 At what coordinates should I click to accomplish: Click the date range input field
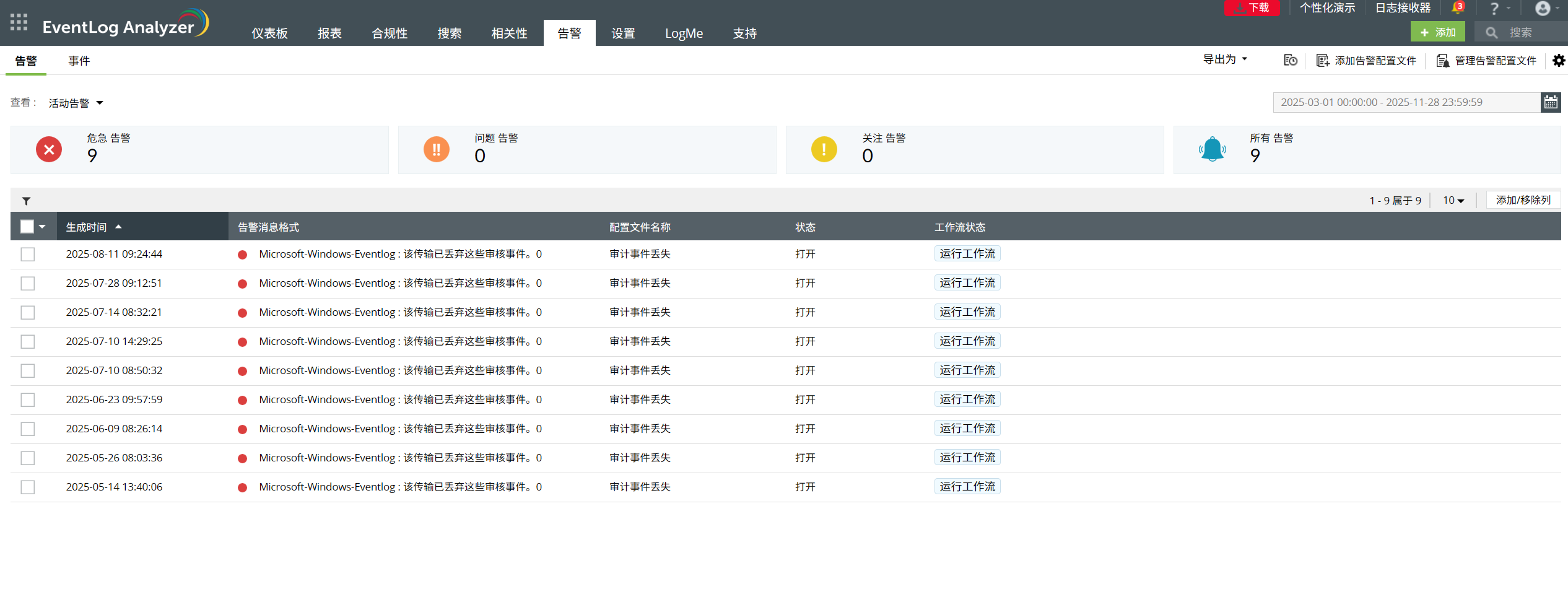(x=1406, y=102)
